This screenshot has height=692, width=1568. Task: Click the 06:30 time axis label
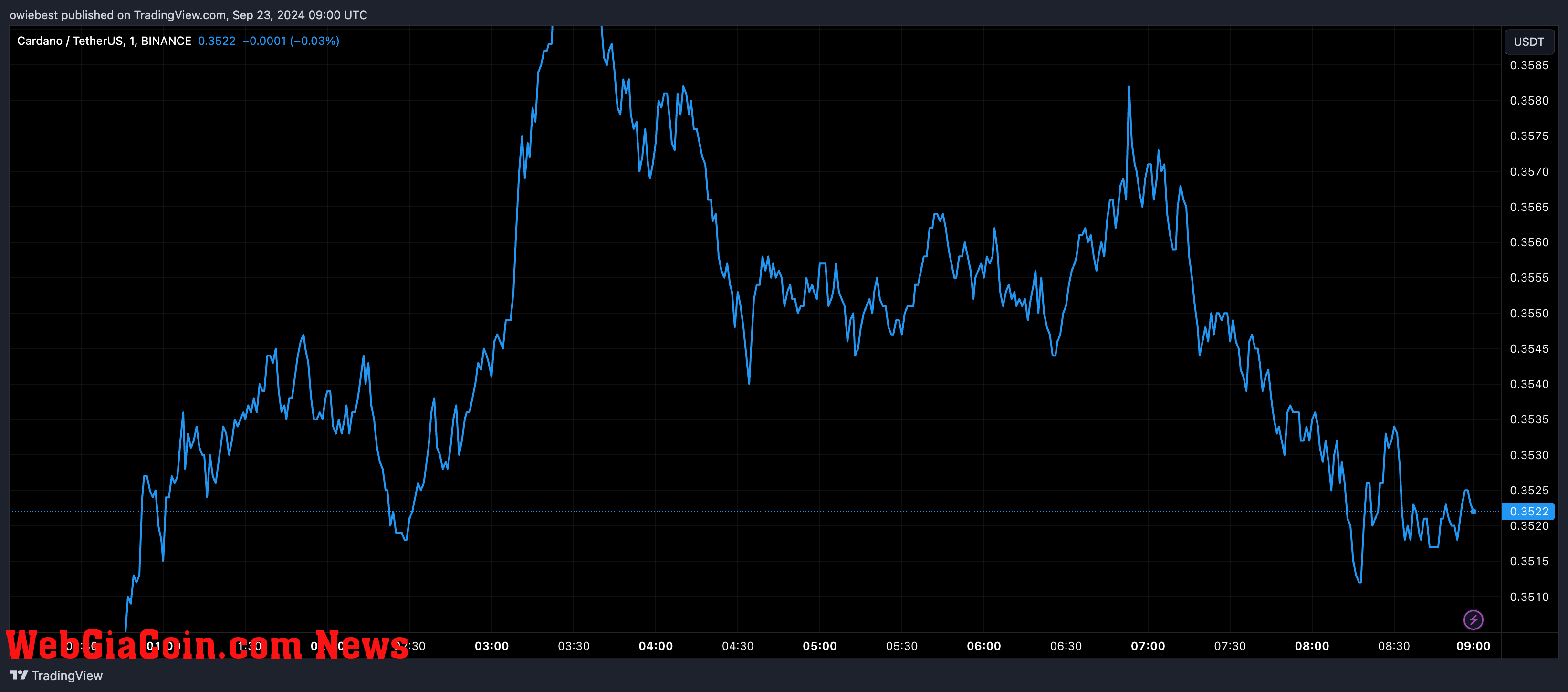click(x=1066, y=646)
